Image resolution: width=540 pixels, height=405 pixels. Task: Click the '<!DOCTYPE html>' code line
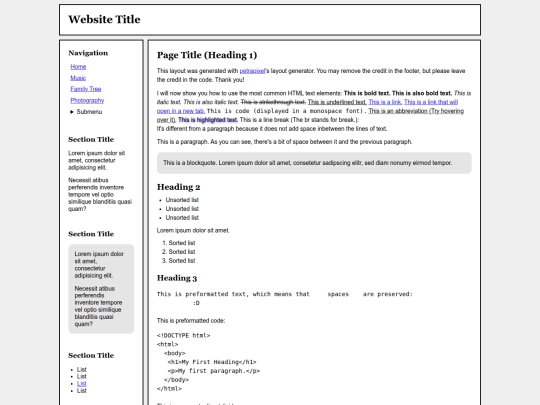coord(184,335)
